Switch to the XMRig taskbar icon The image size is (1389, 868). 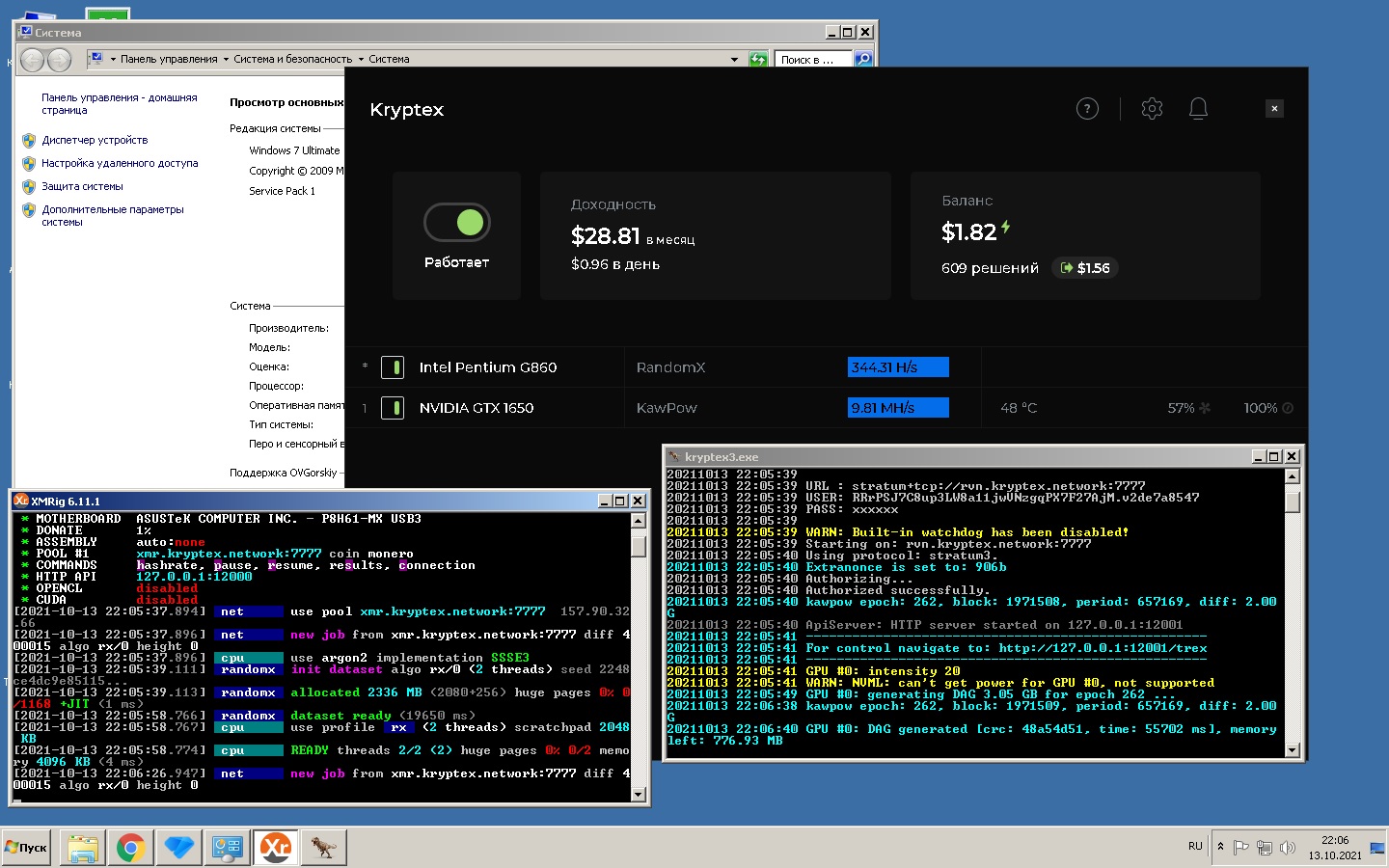click(x=276, y=848)
